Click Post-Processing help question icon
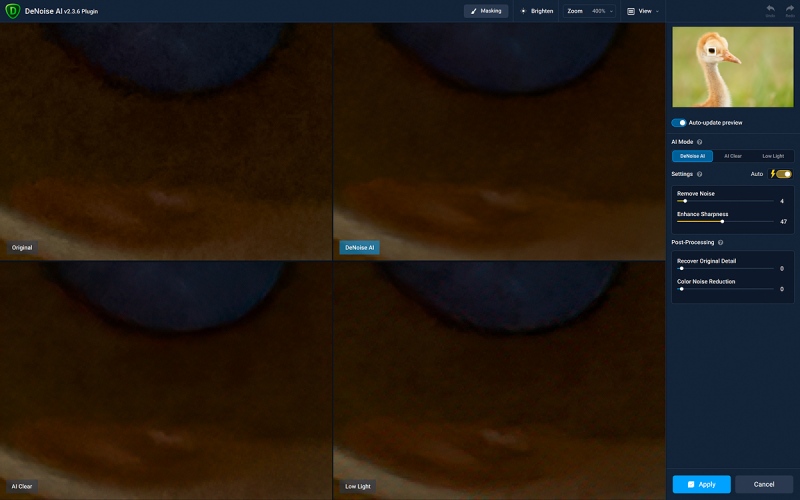This screenshot has width=800, height=500. (x=720, y=242)
